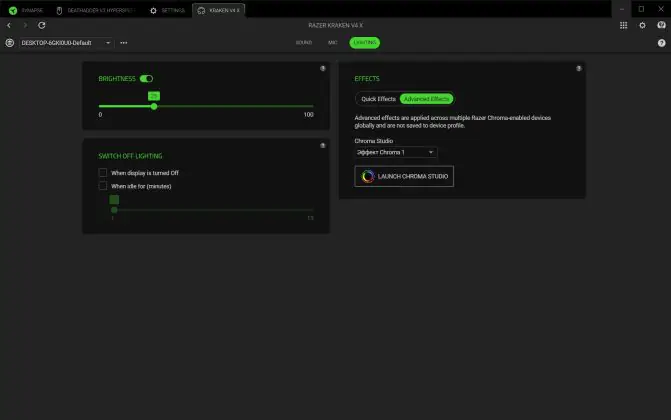Viewport: 671px width, 420px height.
Task: Close the Synapse window
Action: (x=661, y=9)
